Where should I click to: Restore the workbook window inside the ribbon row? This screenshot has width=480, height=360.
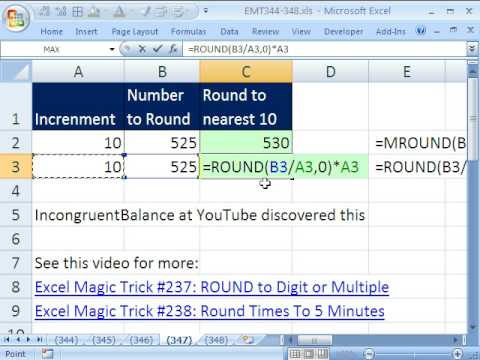click(x=453, y=30)
